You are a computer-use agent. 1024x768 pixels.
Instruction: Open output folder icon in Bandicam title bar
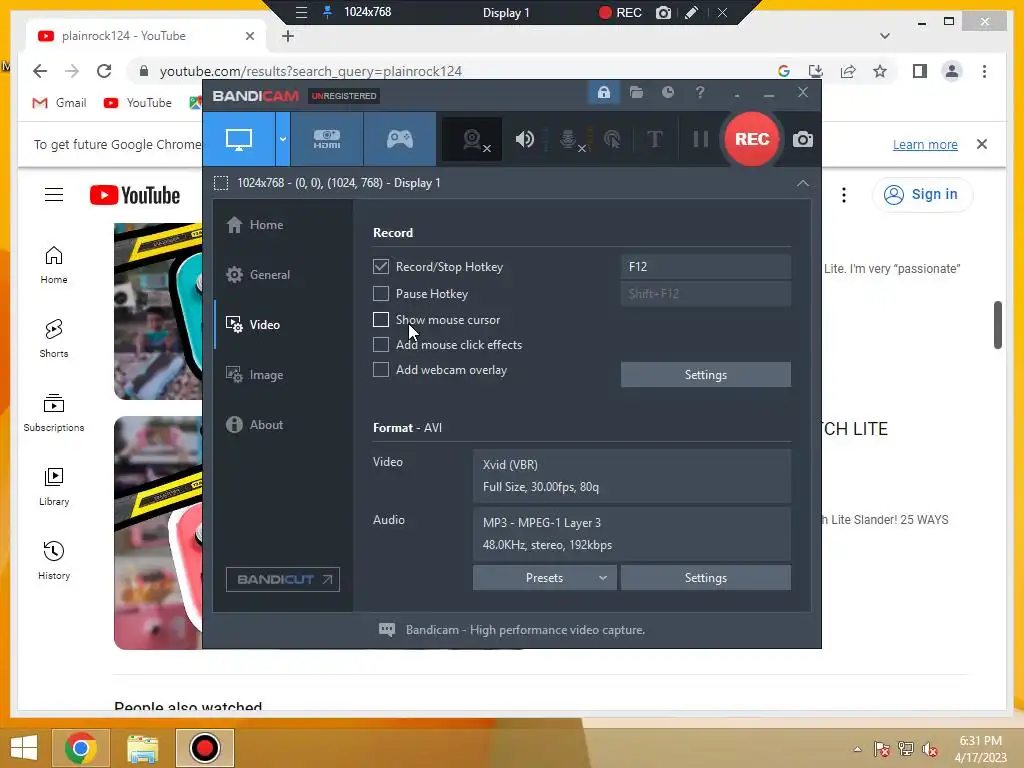636,93
